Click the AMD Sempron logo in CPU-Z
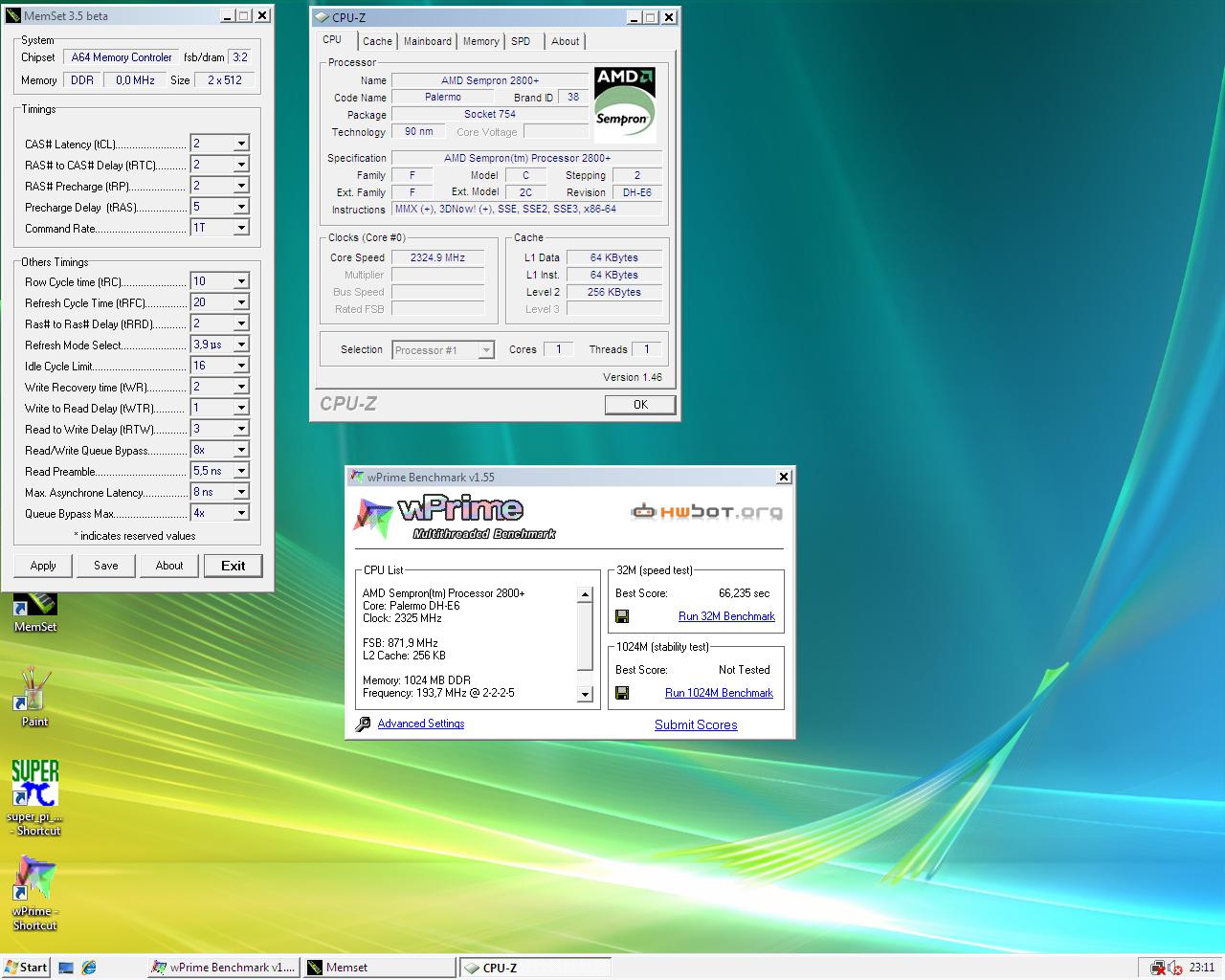 (x=625, y=104)
